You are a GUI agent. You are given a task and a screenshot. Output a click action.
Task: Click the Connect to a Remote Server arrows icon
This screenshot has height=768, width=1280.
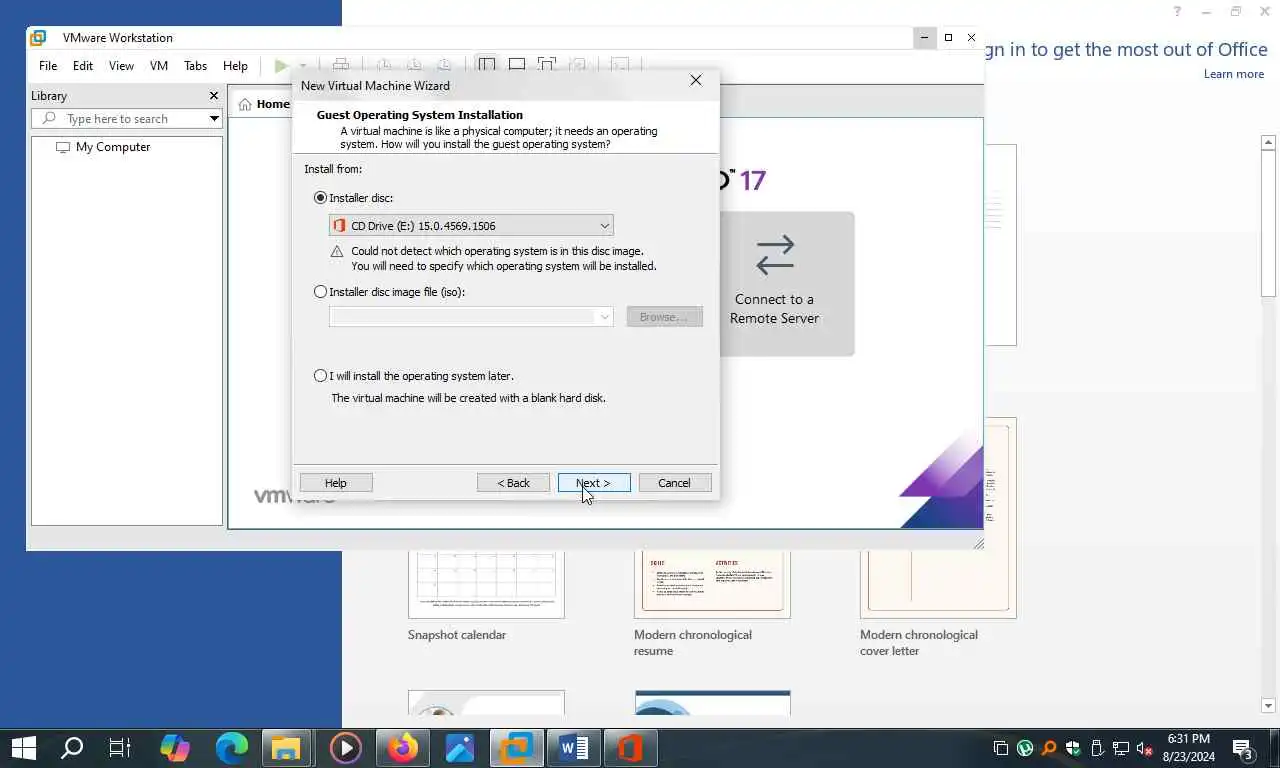(775, 255)
